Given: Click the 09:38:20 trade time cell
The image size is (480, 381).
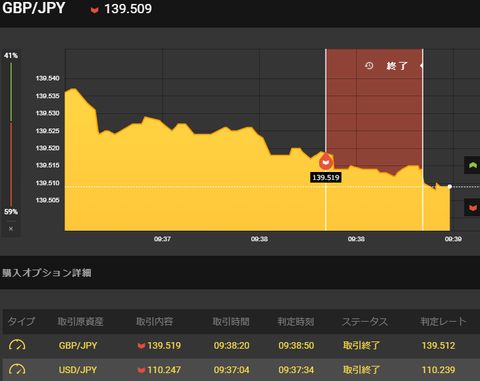Looking at the screenshot, I should [232, 345].
